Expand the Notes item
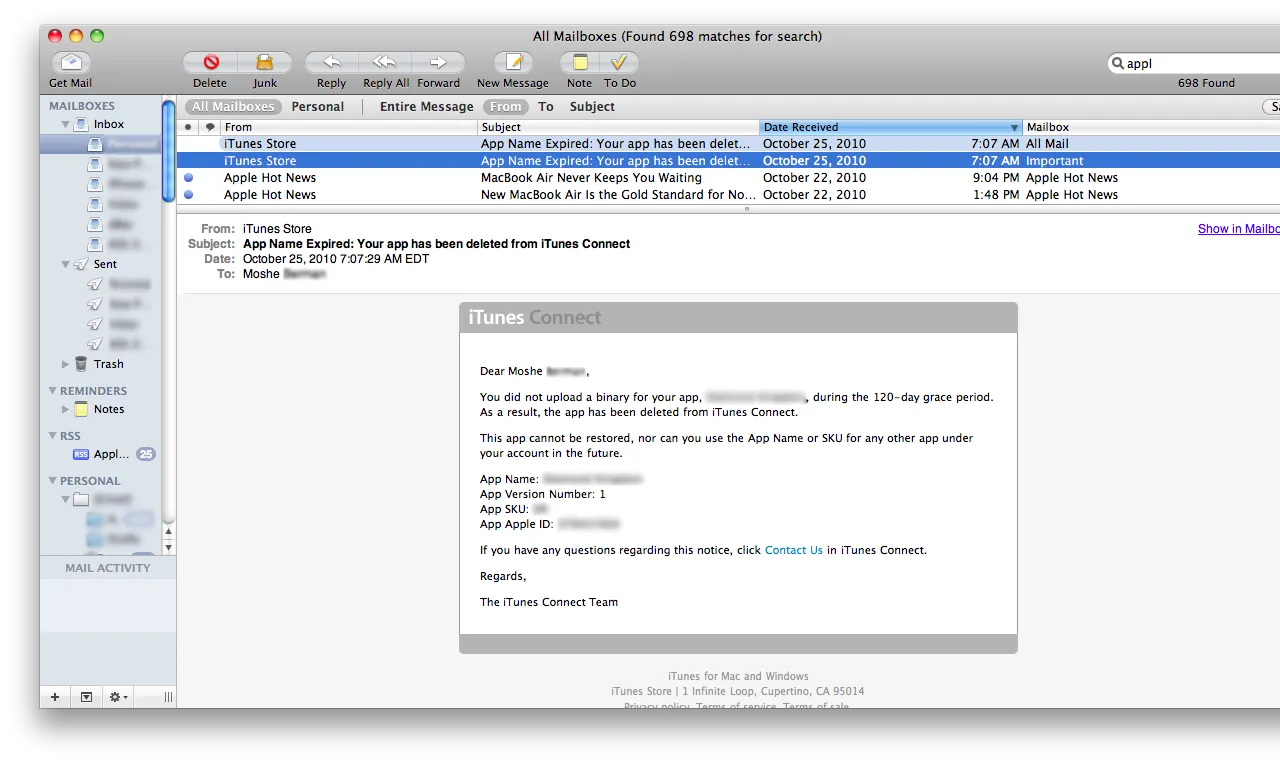 pos(66,409)
